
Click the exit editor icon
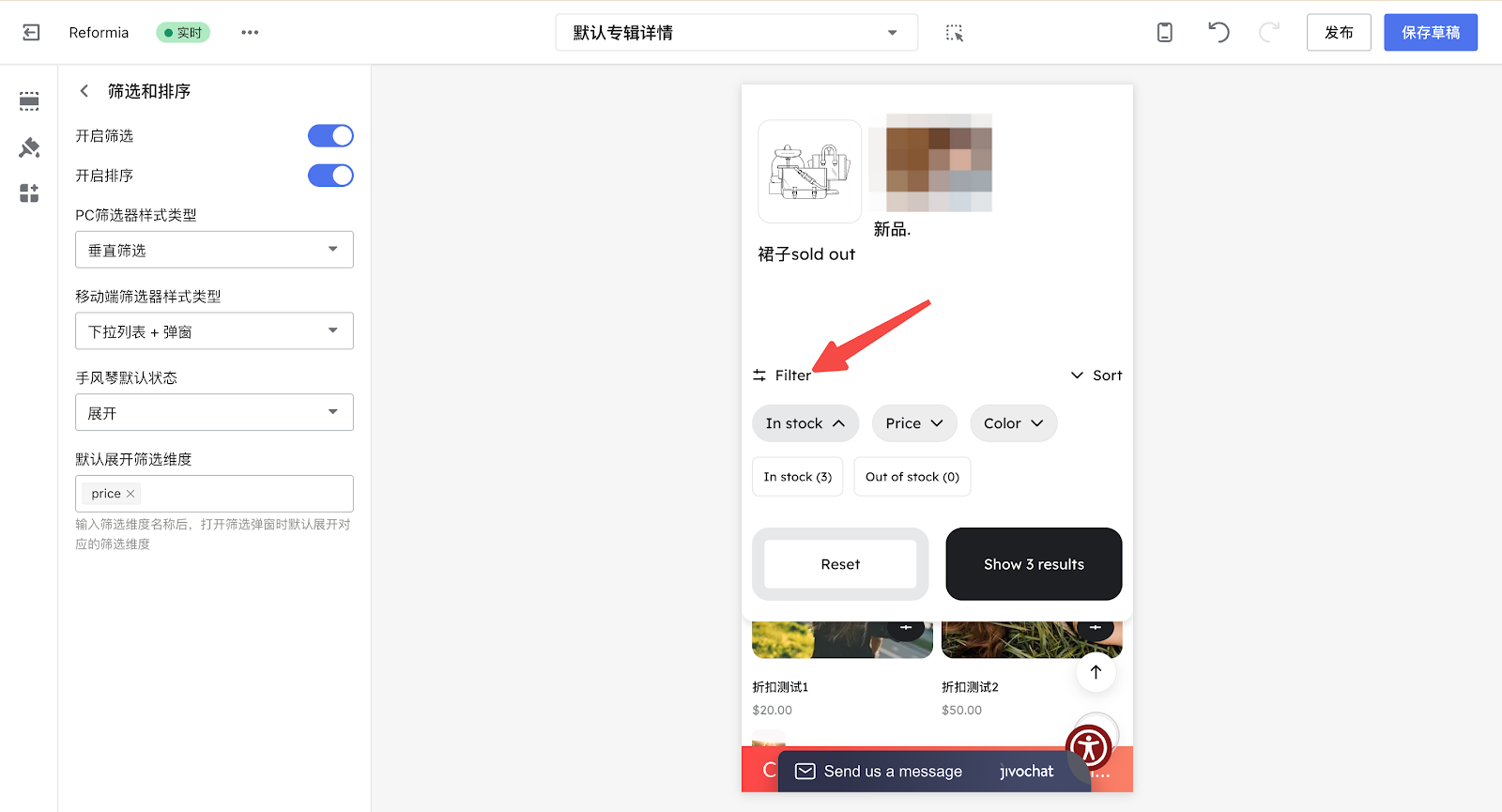click(x=31, y=33)
